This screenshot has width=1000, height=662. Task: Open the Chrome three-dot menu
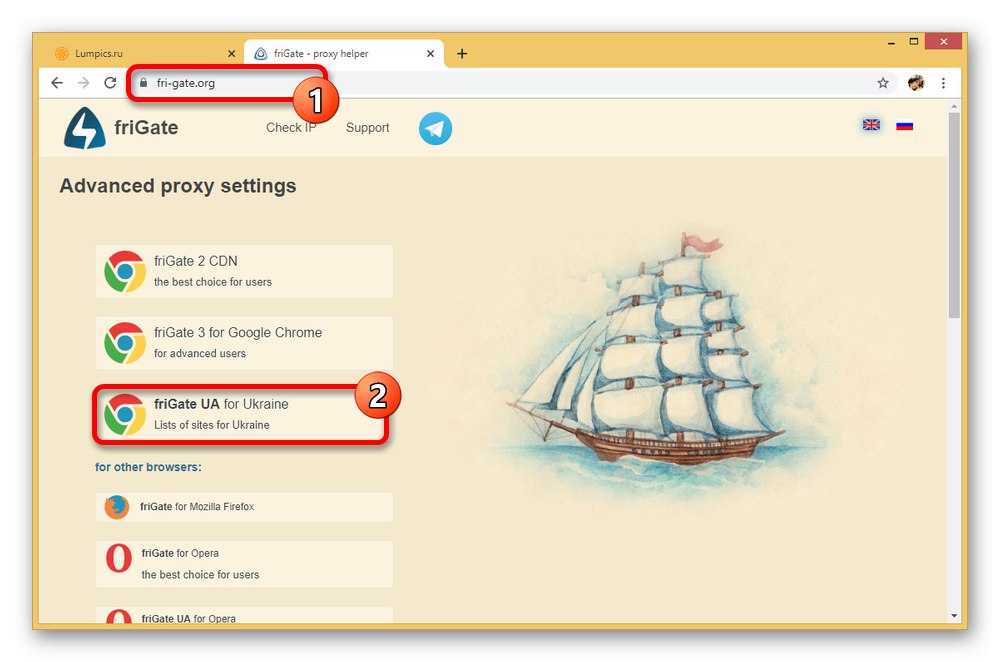[x=943, y=83]
